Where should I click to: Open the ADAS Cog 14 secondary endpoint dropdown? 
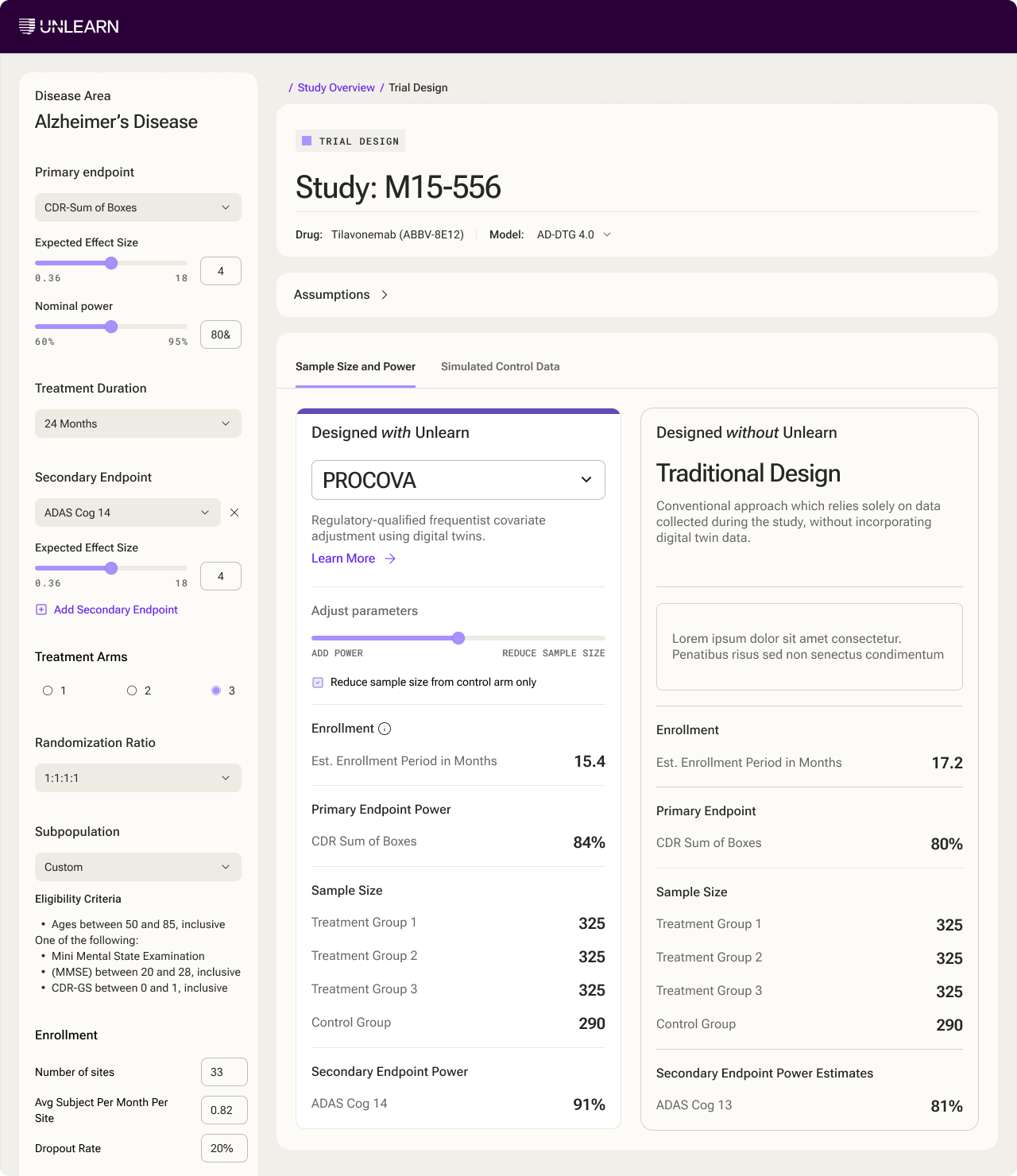click(128, 513)
